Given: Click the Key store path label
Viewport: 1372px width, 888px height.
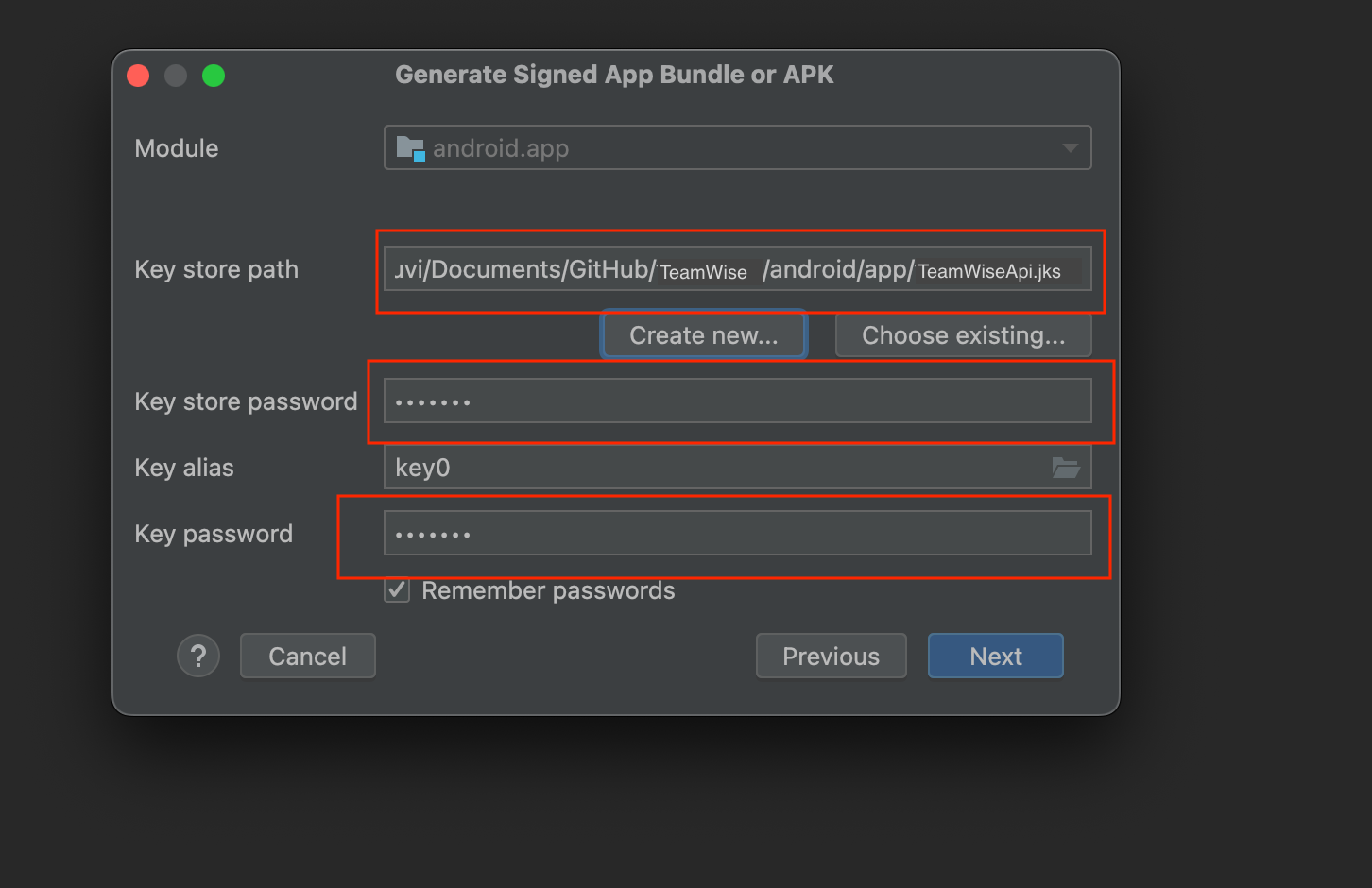Looking at the screenshot, I should coord(216,269).
